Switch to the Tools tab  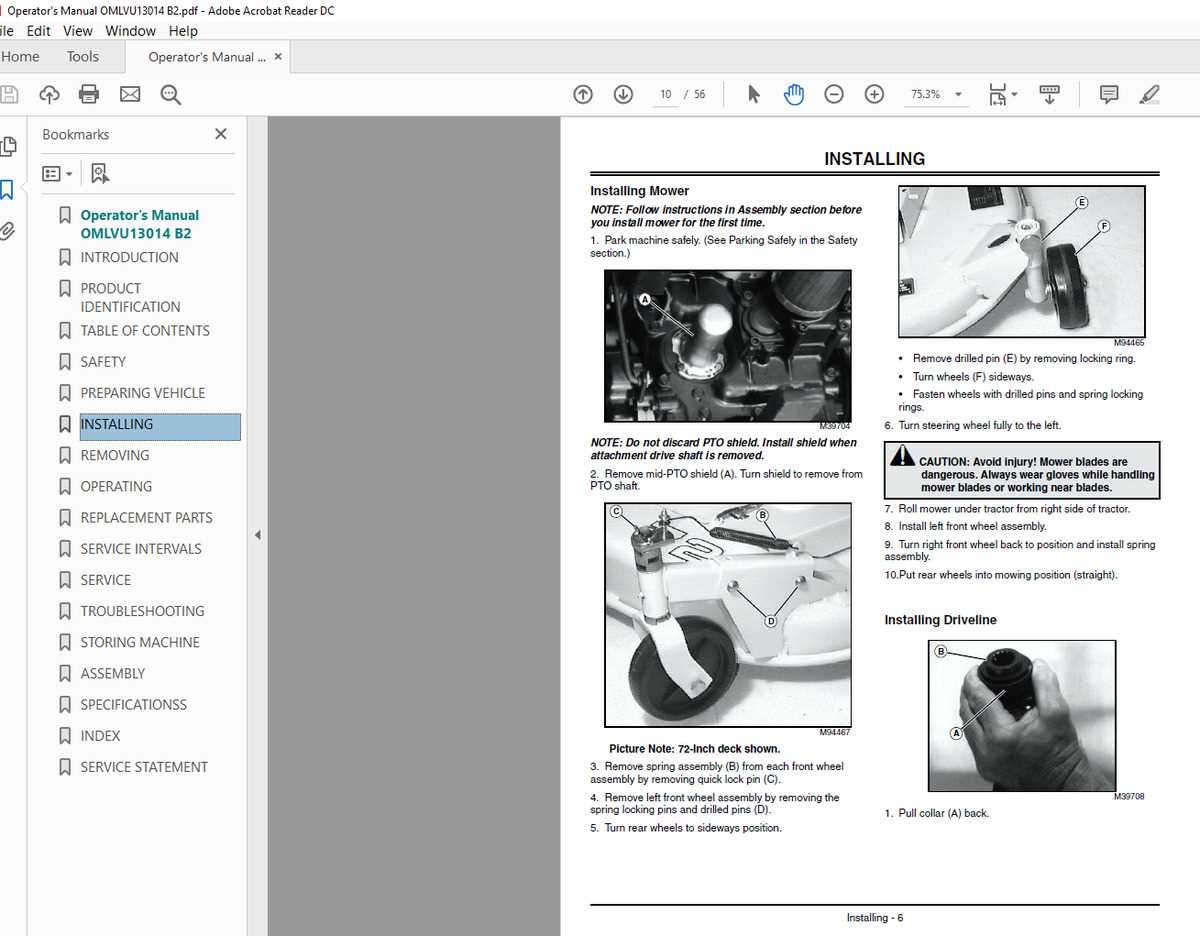coord(83,57)
